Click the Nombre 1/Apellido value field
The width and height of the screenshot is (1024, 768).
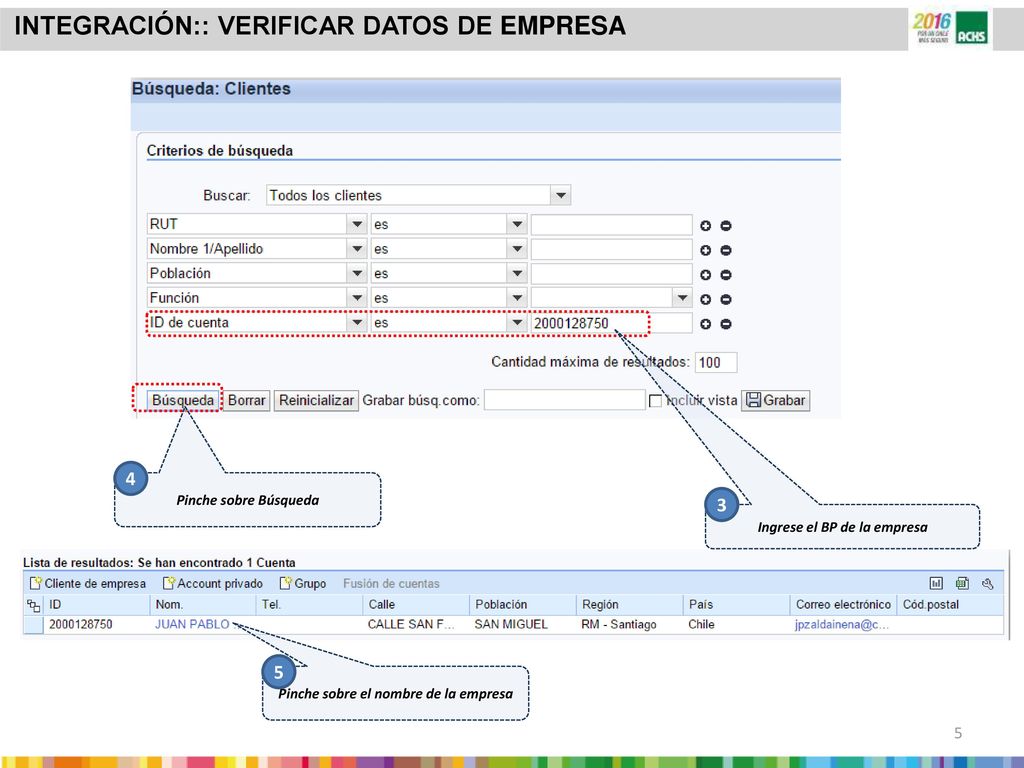click(x=611, y=249)
